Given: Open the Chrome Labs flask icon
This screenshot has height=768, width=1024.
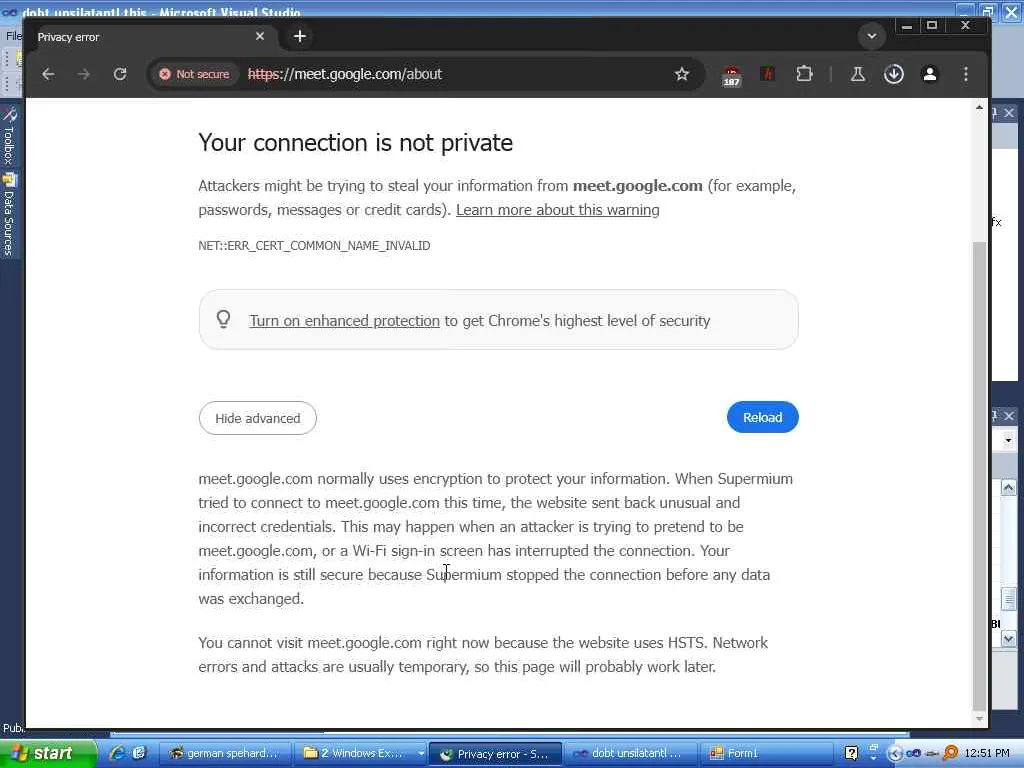Looking at the screenshot, I should tap(857, 74).
